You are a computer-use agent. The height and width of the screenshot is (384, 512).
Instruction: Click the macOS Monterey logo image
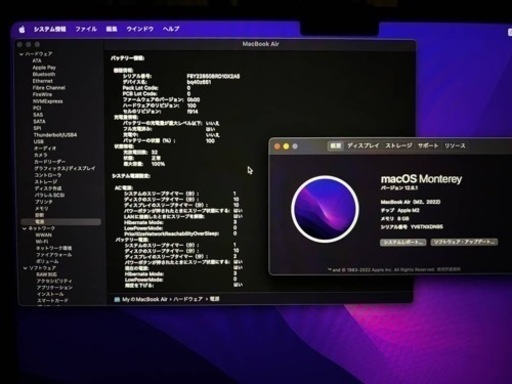point(325,209)
